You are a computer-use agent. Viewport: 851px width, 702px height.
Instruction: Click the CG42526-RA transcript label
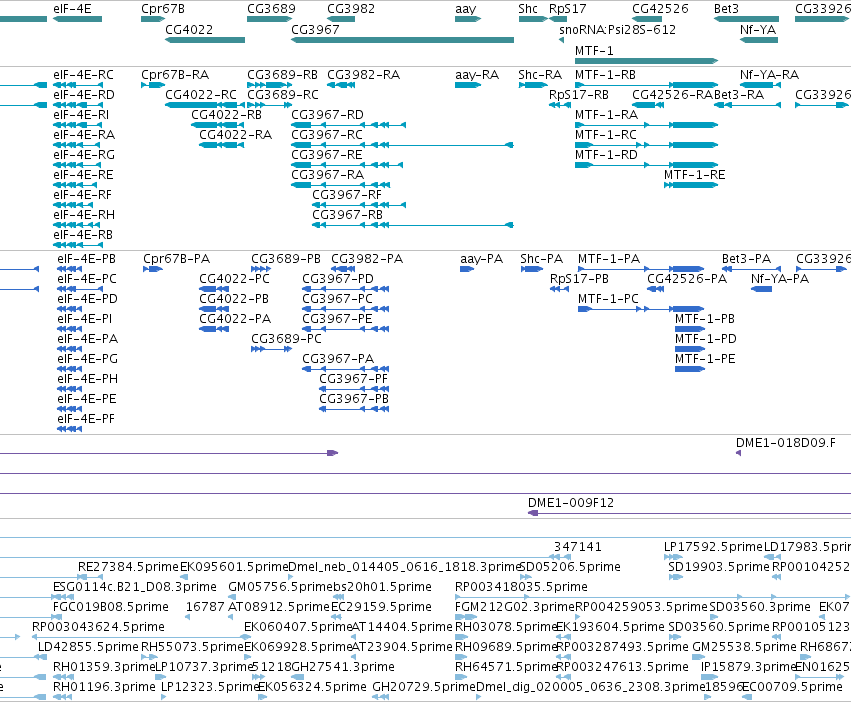point(672,94)
